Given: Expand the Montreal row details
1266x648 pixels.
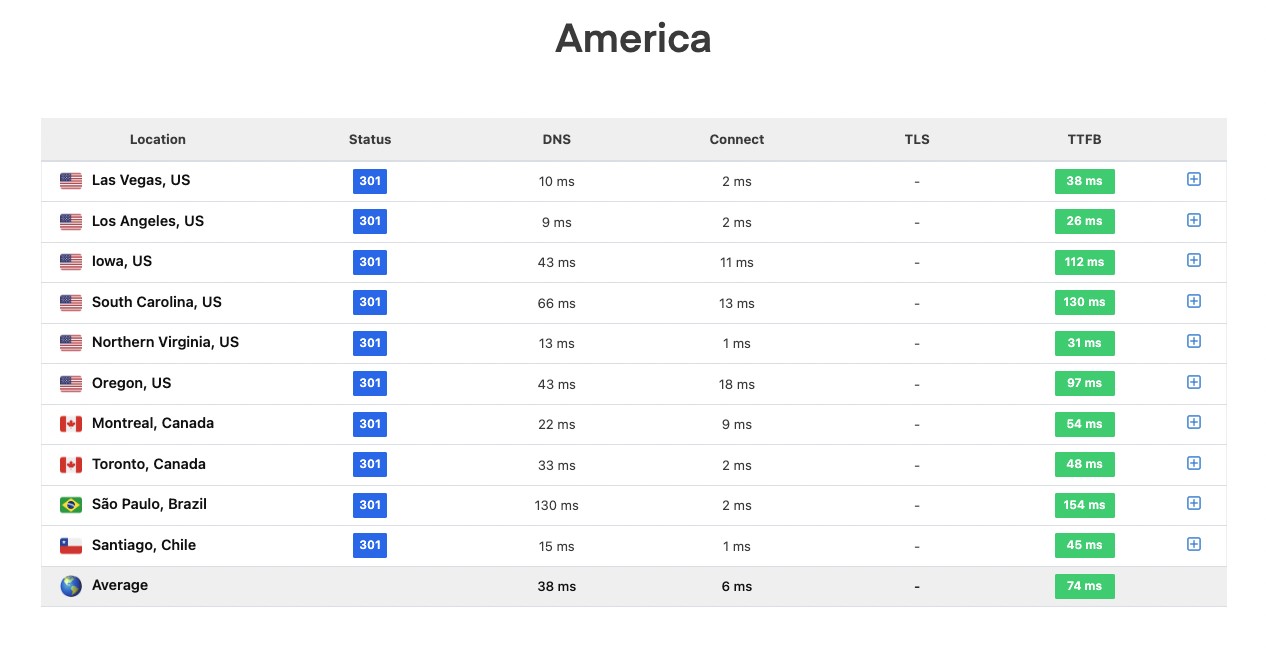Looking at the screenshot, I should [x=1193, y=422].
